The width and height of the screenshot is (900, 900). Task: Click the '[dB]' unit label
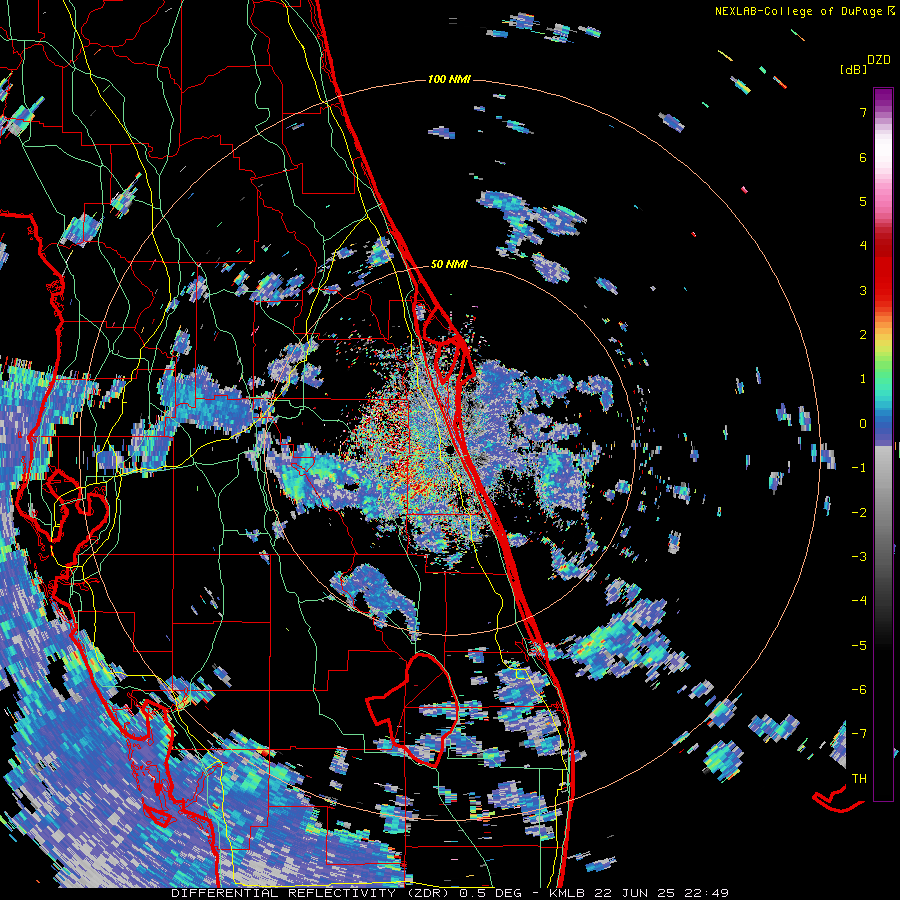(x=853, y=69)
